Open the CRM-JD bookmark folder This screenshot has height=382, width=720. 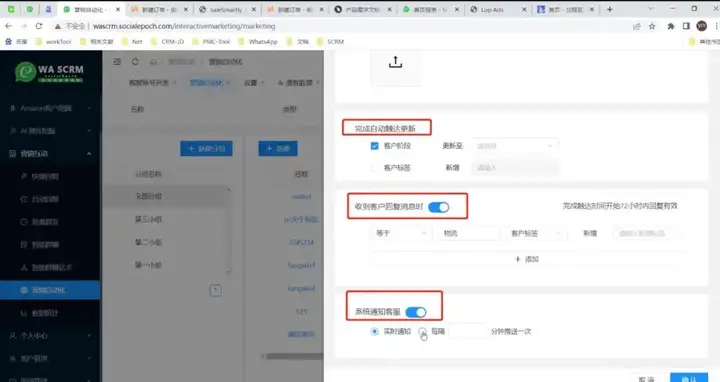click(168, 41)
